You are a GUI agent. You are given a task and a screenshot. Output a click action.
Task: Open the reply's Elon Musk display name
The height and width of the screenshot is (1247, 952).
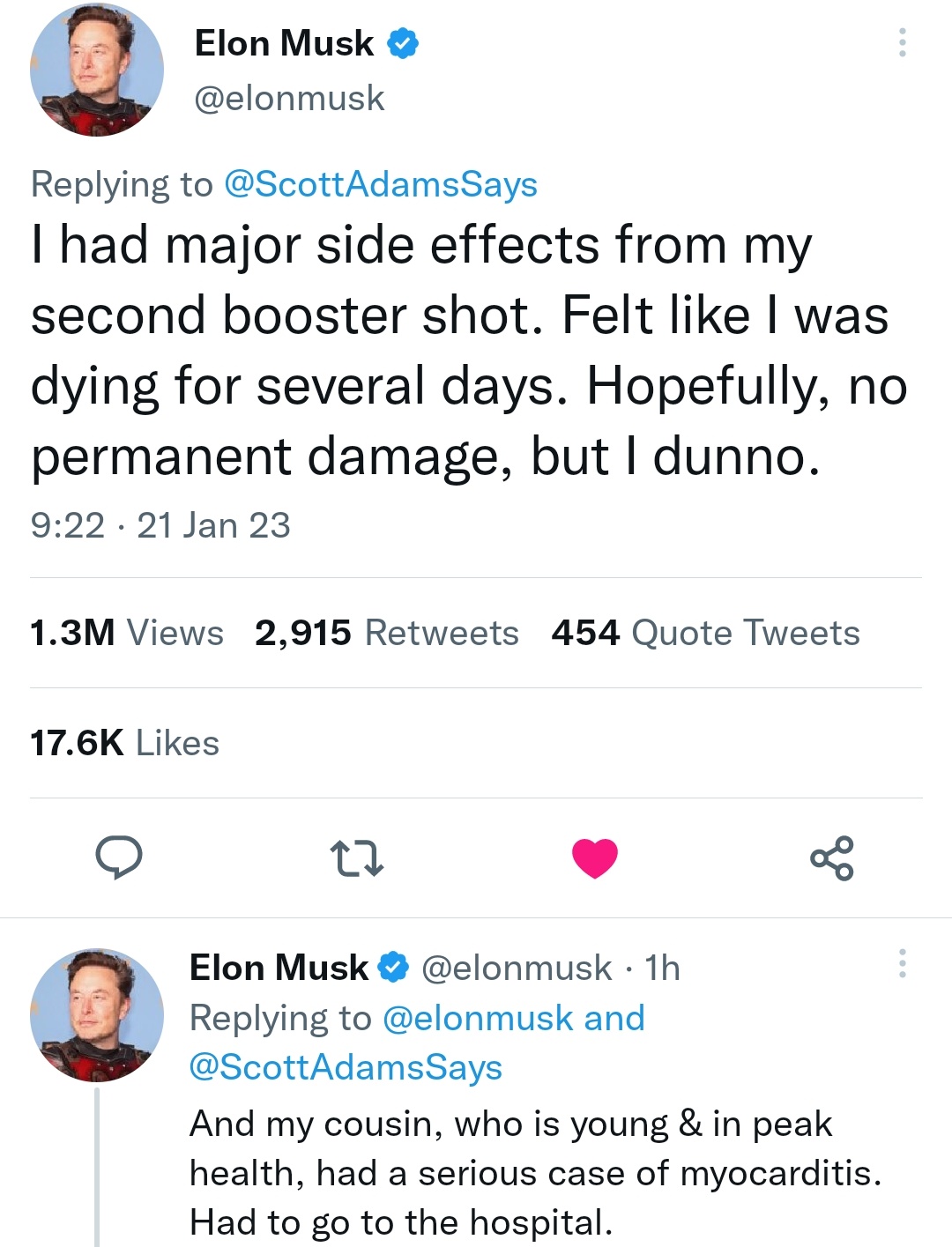coord(279,968)
